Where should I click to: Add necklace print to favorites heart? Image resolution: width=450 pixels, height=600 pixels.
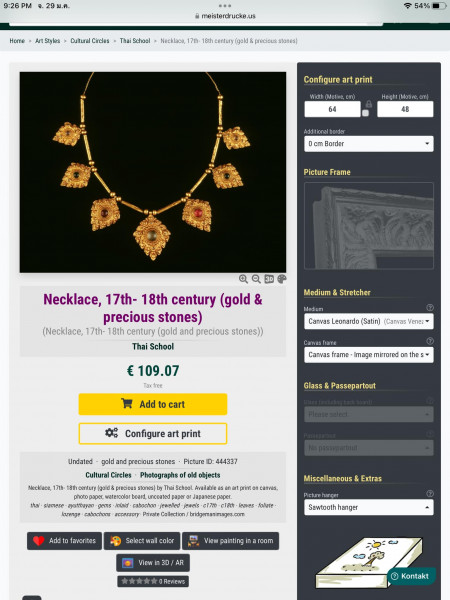(x=64, y=541)
